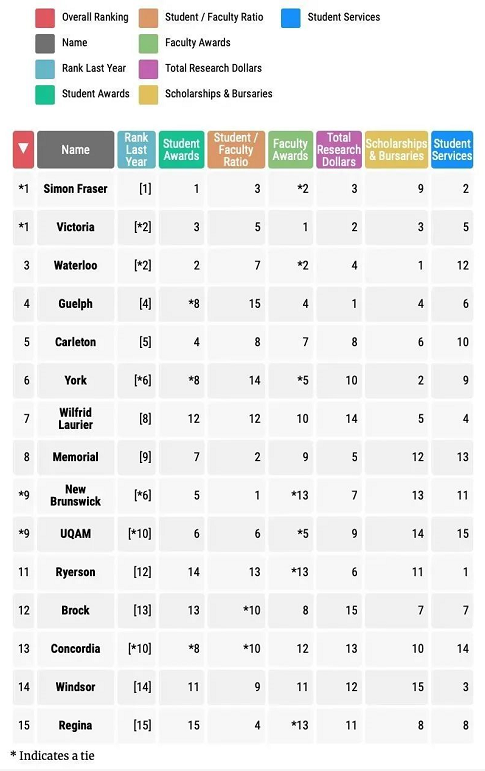Sort by the red Overall Ranking arrow header

pos(23,149)
